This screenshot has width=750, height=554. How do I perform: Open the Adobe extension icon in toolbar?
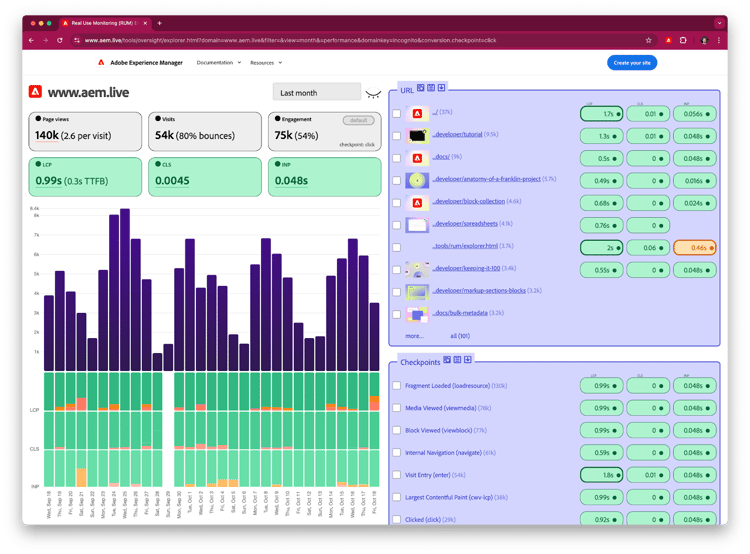pos(669,41)
